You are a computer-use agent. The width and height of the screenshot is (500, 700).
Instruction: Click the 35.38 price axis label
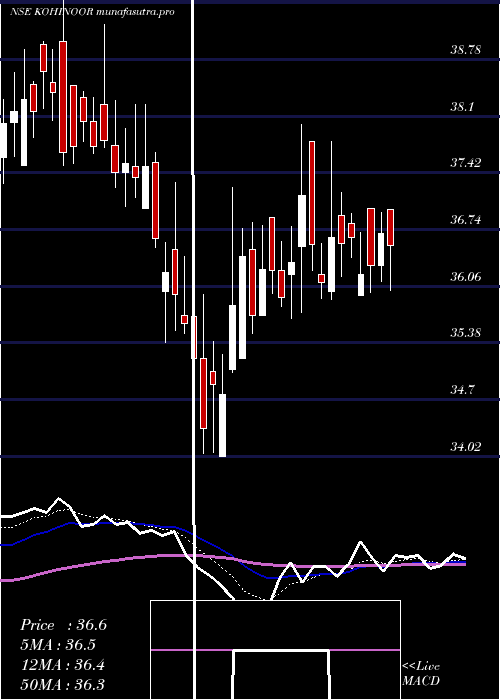click(466, 333)
